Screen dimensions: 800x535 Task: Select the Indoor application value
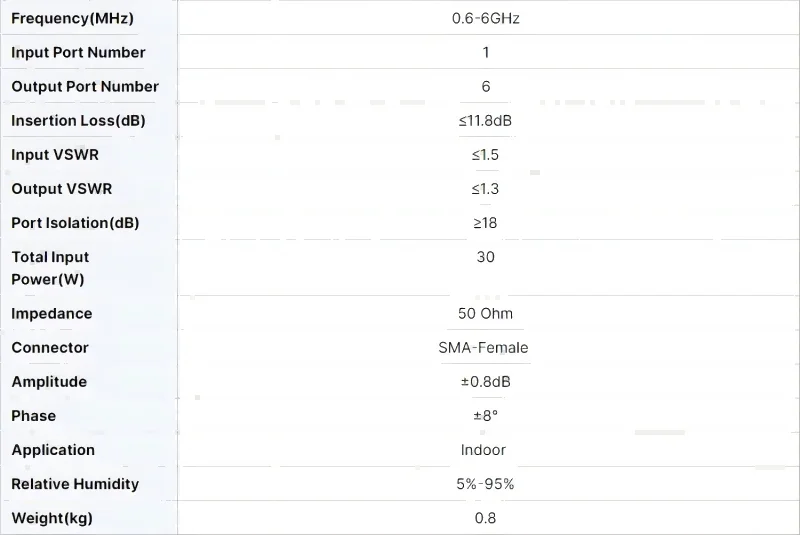point(484,449)
